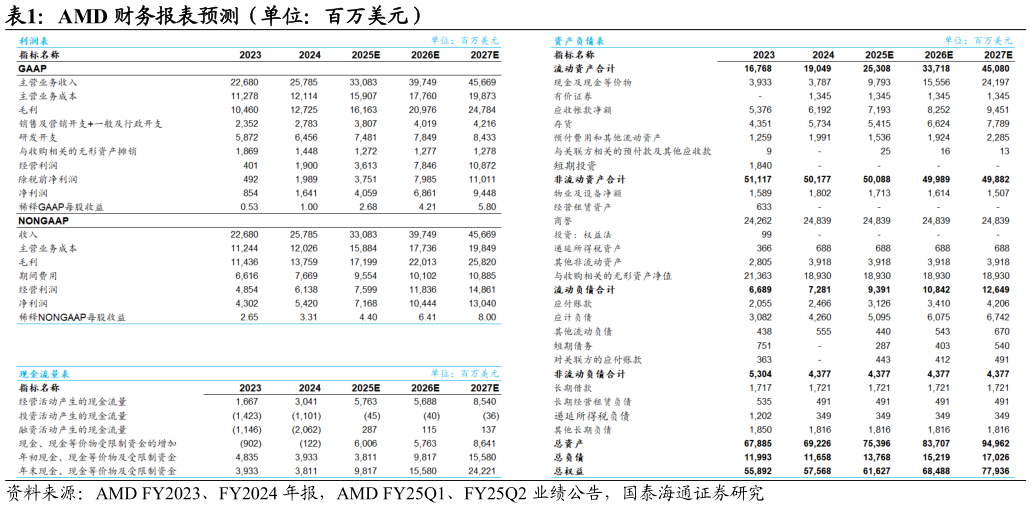Click the 存货 row label
The height and width of the screenshot is (508, 1032).
[563, 124]
